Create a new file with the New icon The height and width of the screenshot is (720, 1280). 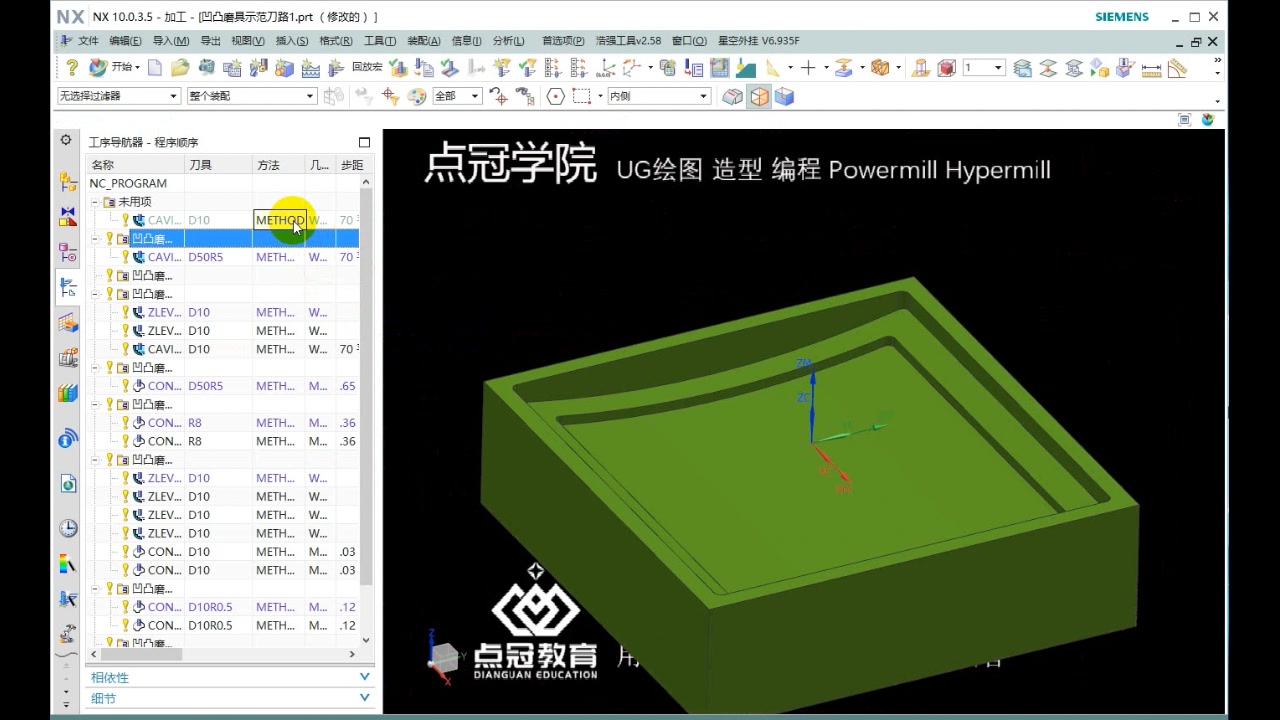point(155,68)
